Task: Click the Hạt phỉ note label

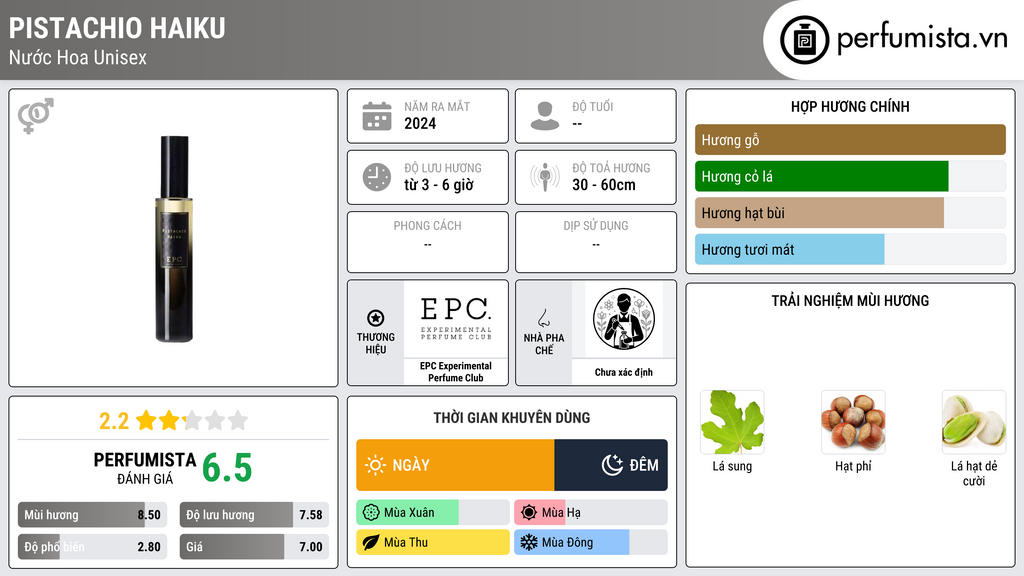Action: [853, 466]
